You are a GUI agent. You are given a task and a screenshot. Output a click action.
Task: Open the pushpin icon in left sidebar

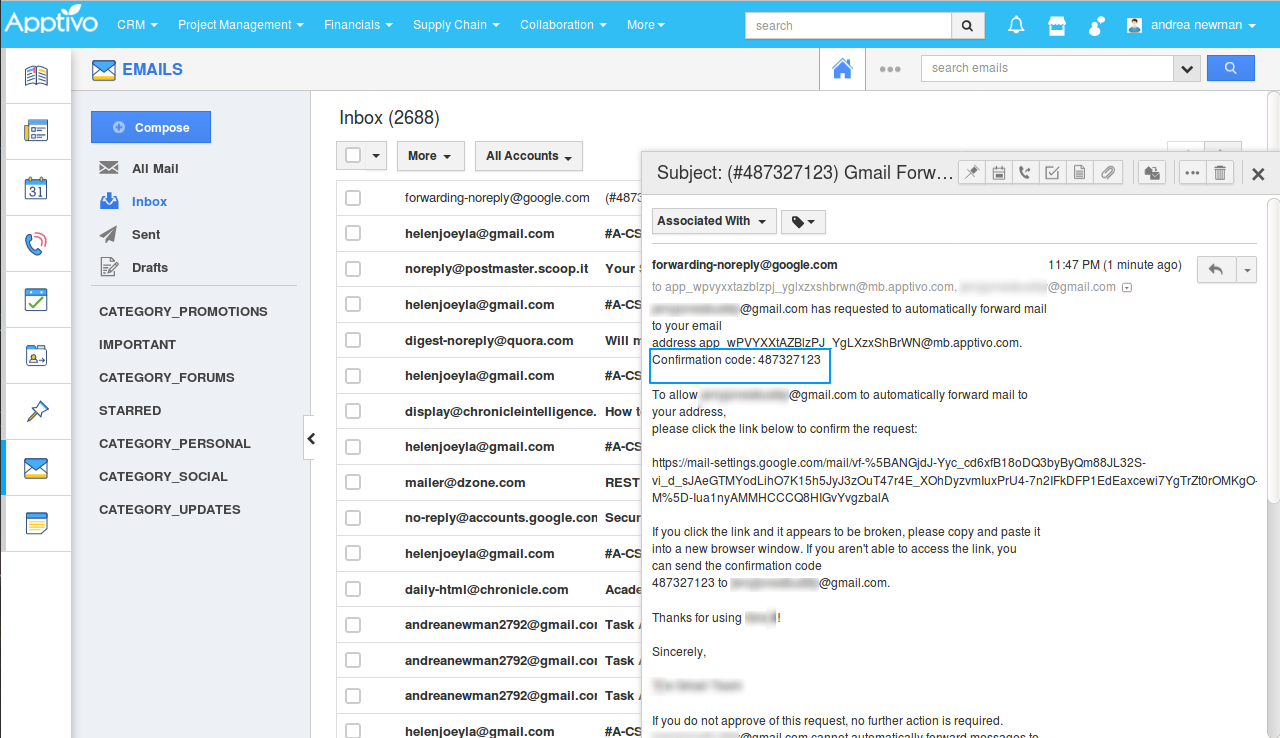pos(36,411)
